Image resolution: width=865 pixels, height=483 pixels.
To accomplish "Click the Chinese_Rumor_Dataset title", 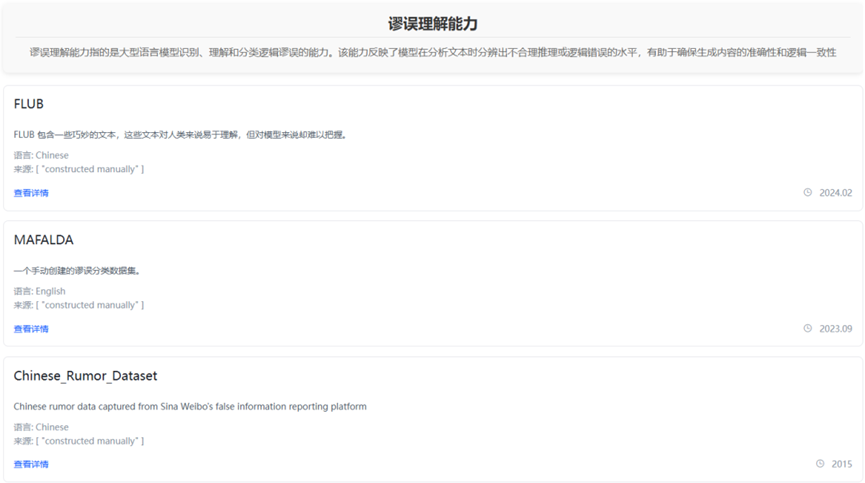I will 85,376.
